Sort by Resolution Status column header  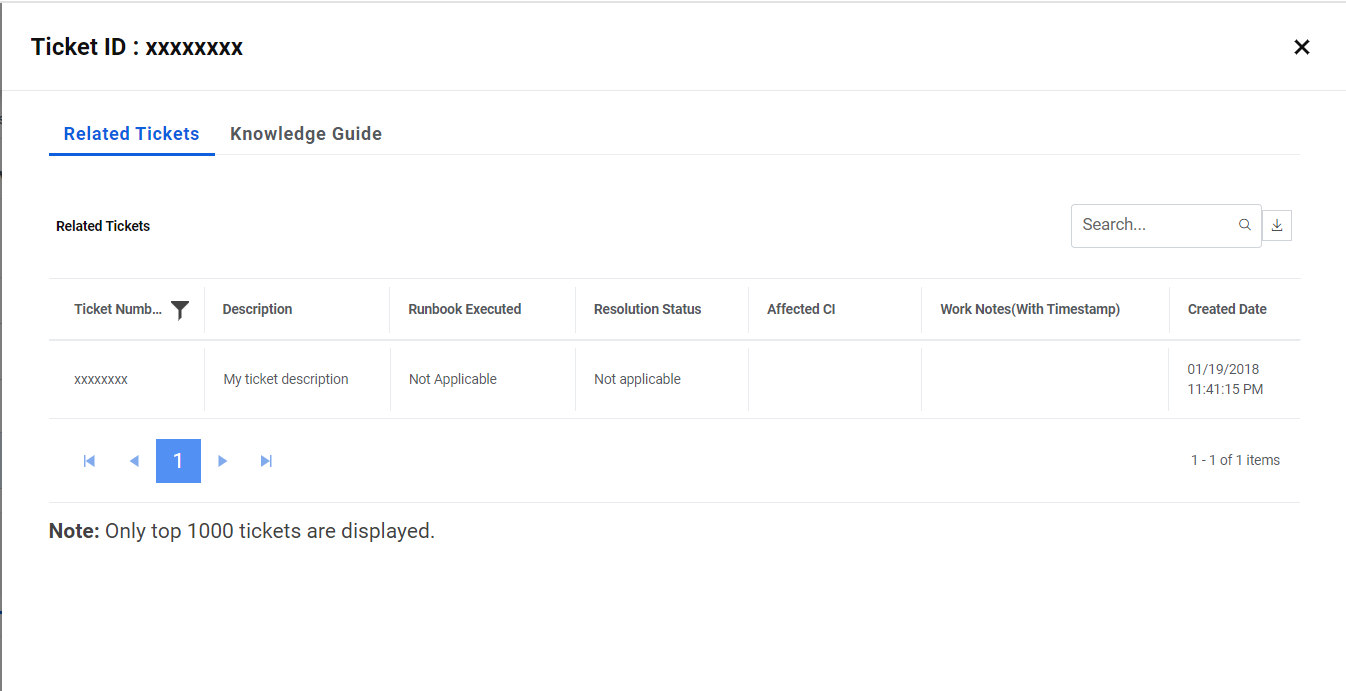[647, 309]
